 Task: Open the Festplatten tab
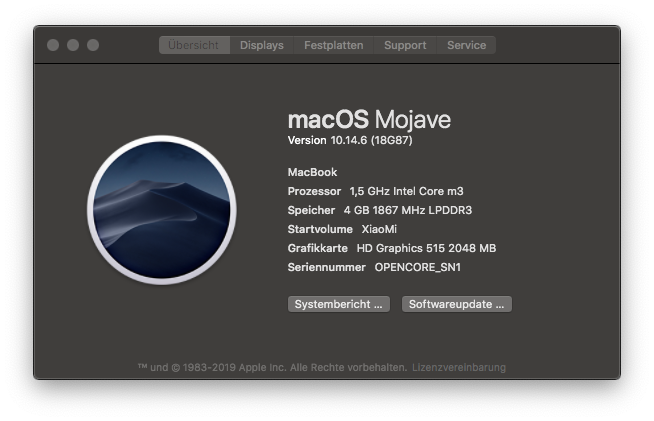(333, 45)
